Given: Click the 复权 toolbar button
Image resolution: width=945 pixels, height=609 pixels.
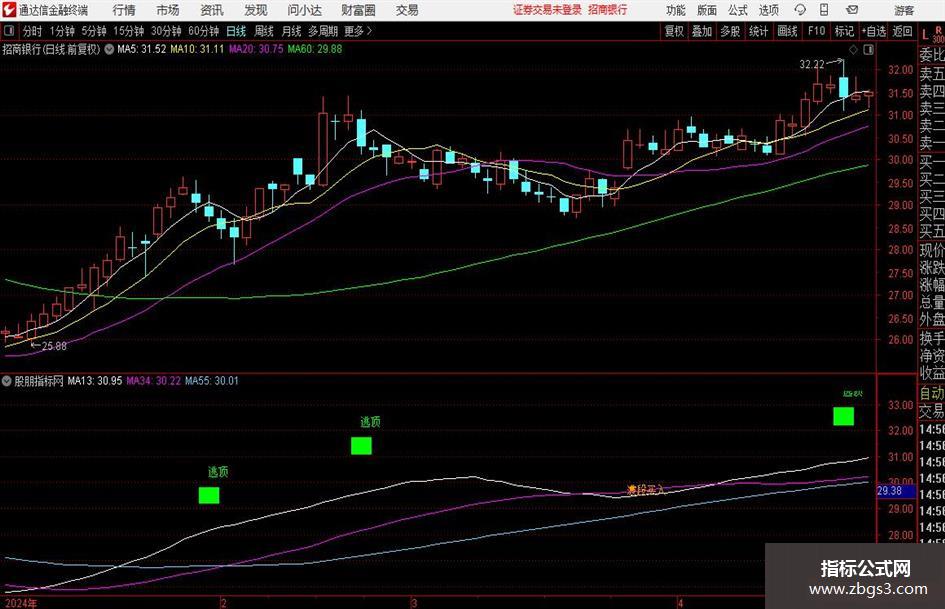Looking at the screenshot, I should click(674, 31).
